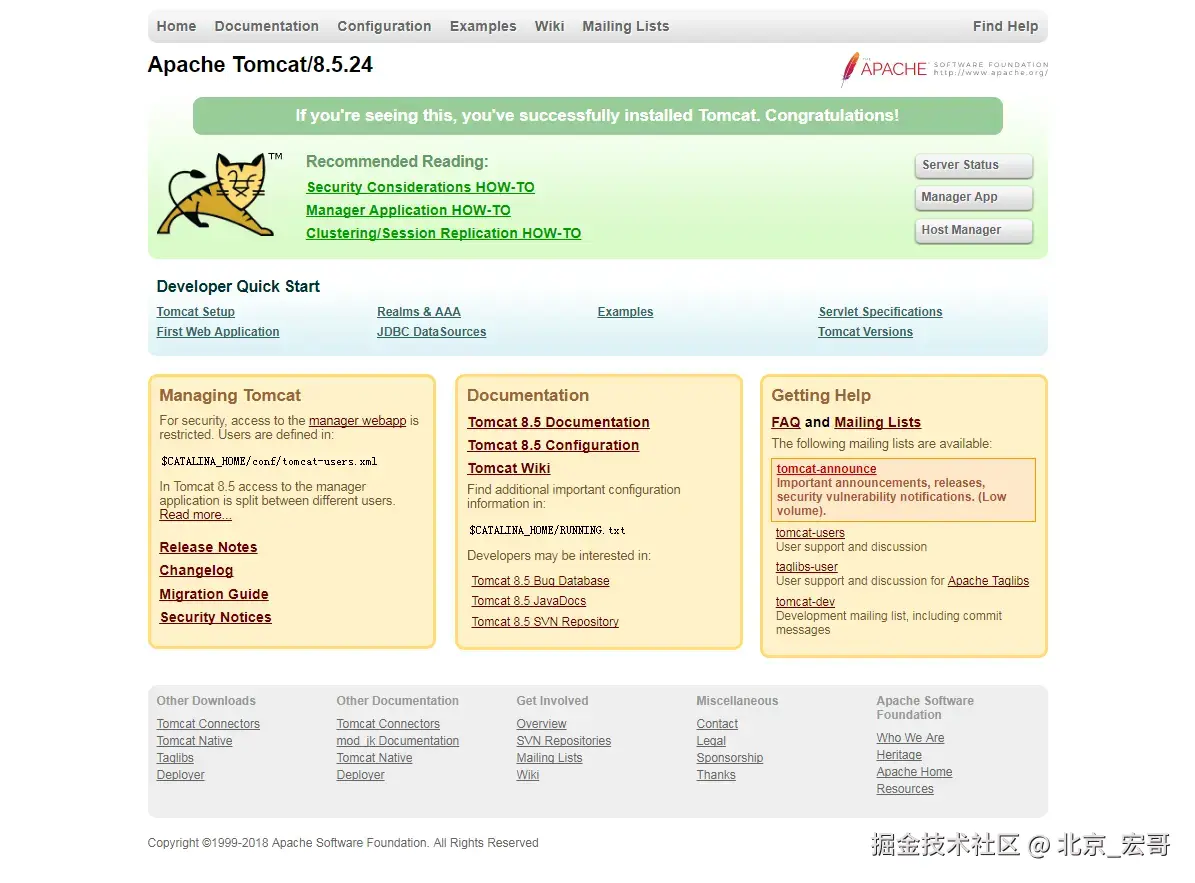The height and width of the screenshot is (883, 1195).
Task: Open Wiki in the top navigation bar
Action: pyautogui.click(x=549, y=26)
